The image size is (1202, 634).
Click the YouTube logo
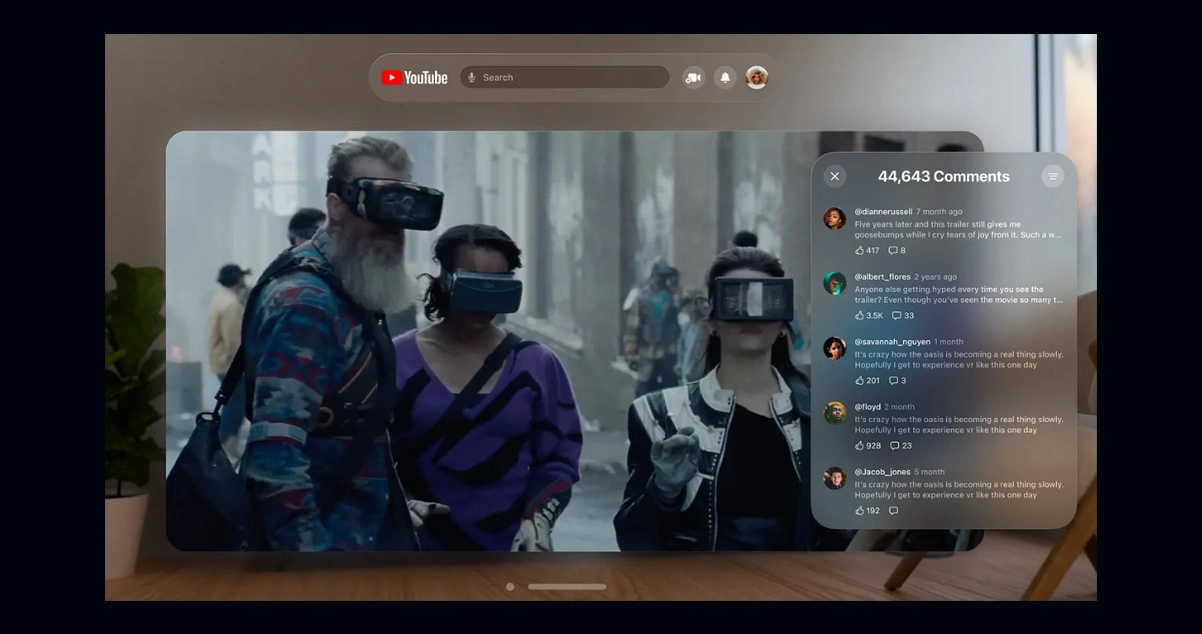click(x=414, y=78)
